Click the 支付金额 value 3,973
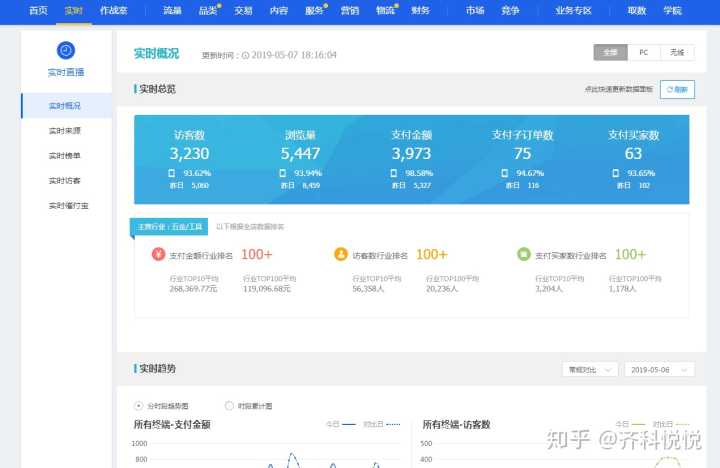Viewport: 720px width, 468px height. click(x=411, y=153)
